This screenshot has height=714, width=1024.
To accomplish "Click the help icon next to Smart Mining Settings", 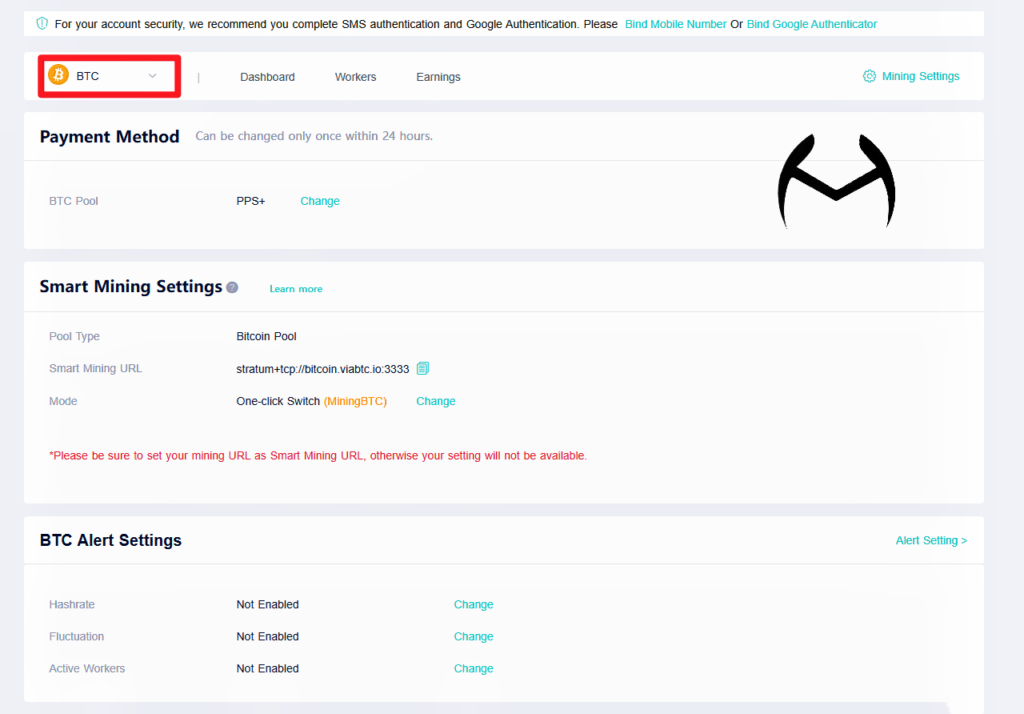I will pyautogui.click(x=232, y=287).
